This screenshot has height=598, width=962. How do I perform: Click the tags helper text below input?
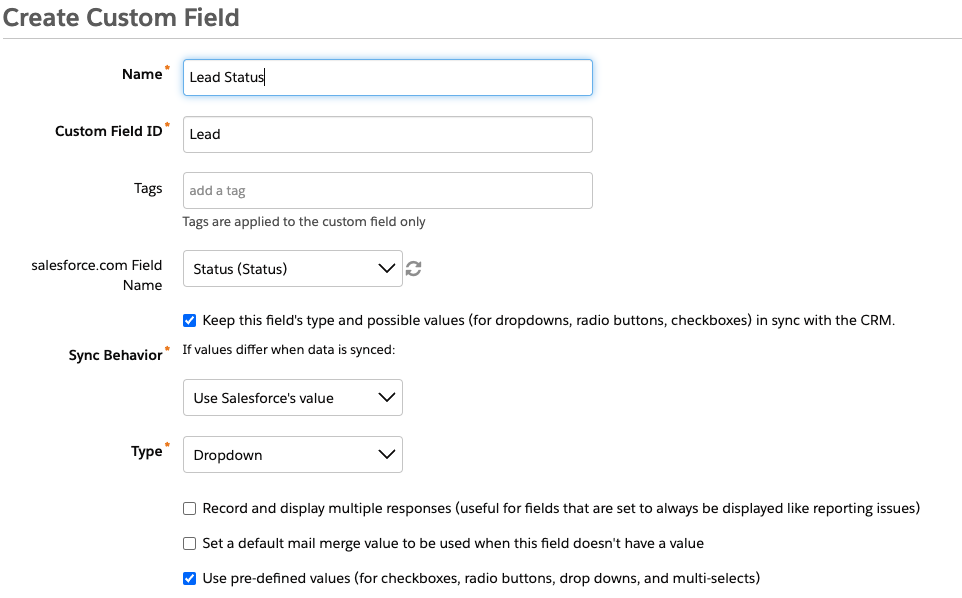click(x=304, y=222)
